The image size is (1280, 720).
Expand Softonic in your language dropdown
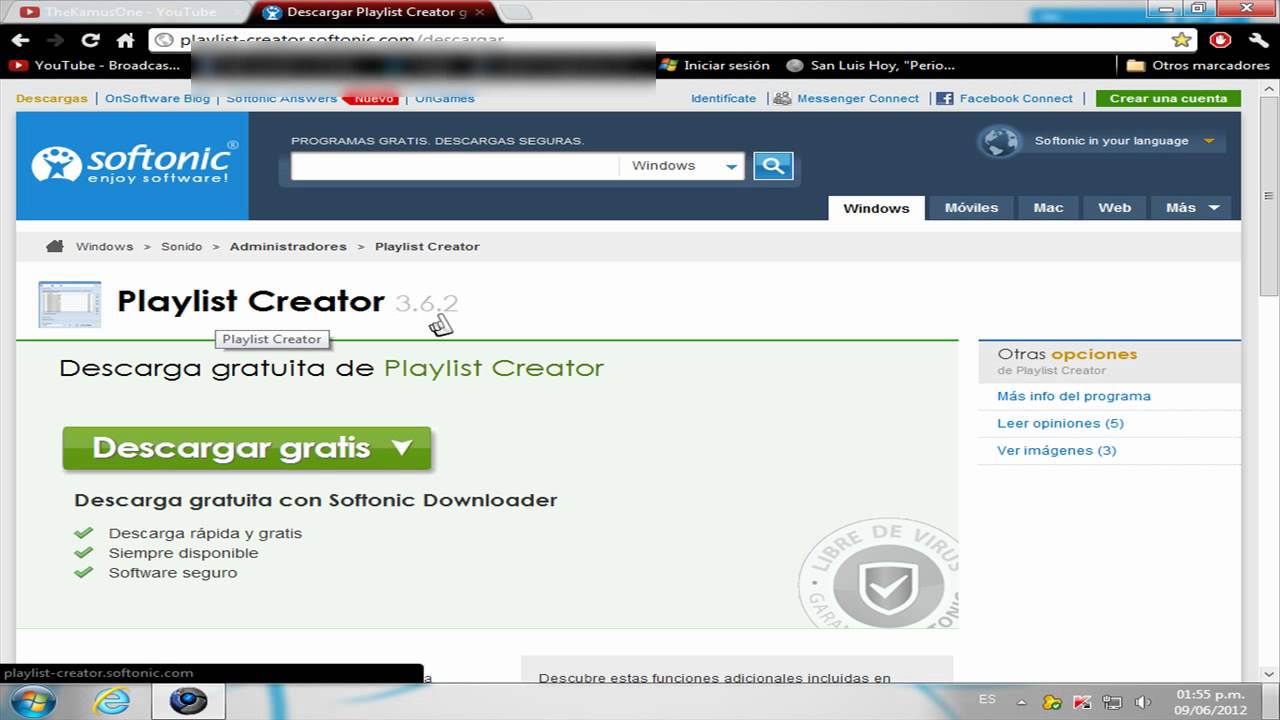[1208, 141]
